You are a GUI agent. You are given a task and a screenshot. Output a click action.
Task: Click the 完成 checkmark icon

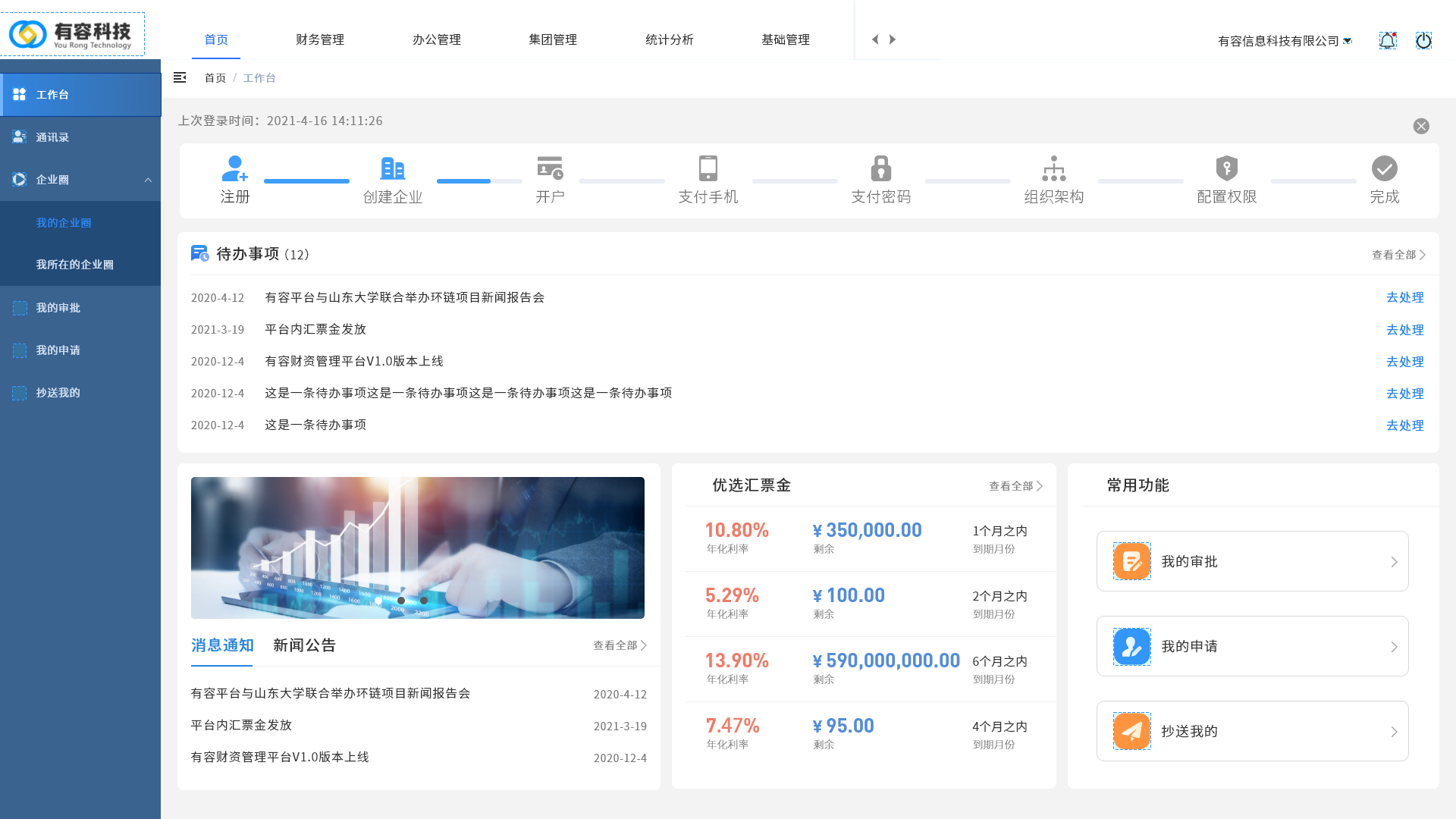pos(1385,168)
